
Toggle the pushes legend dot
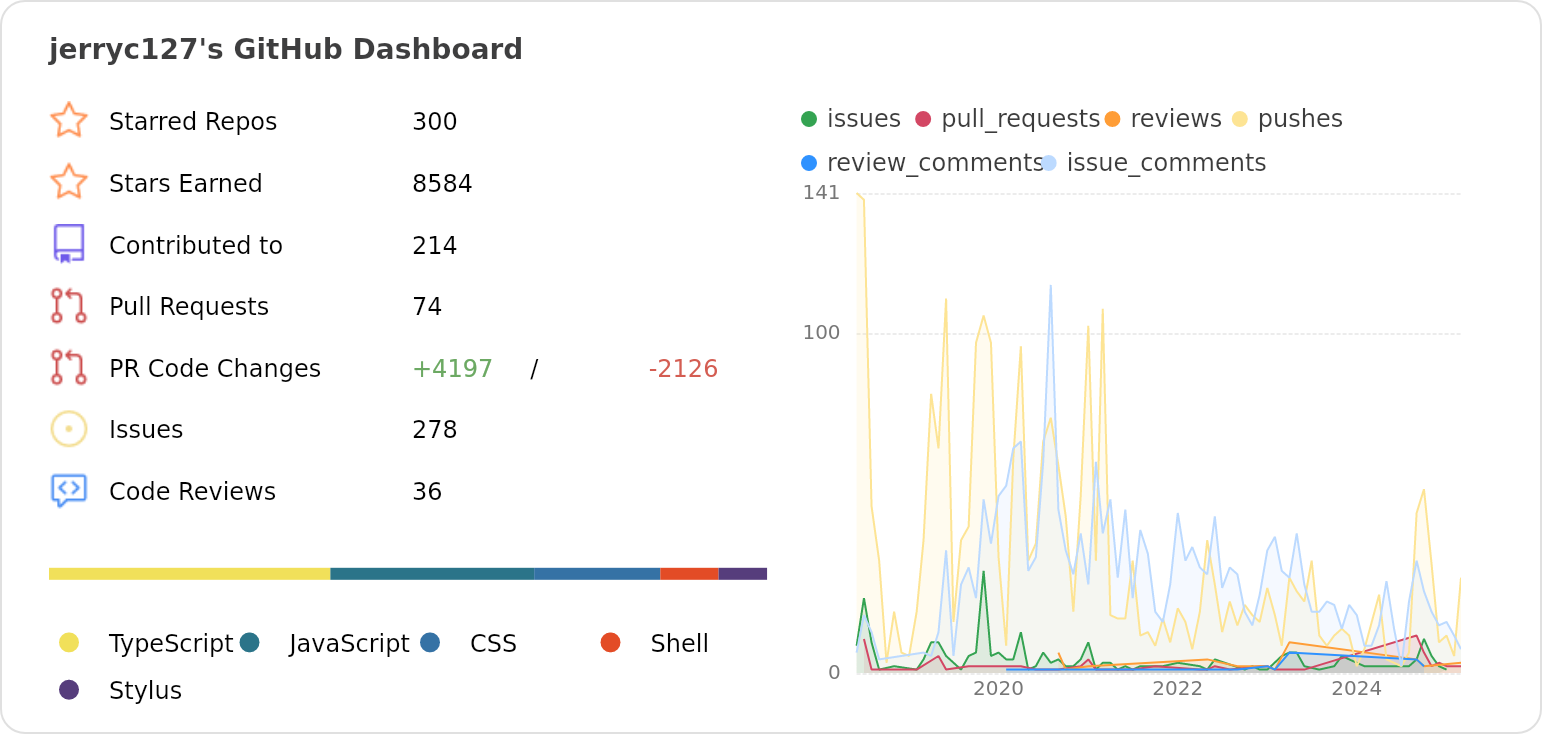pyautogui.click(x=1240, y=119)
